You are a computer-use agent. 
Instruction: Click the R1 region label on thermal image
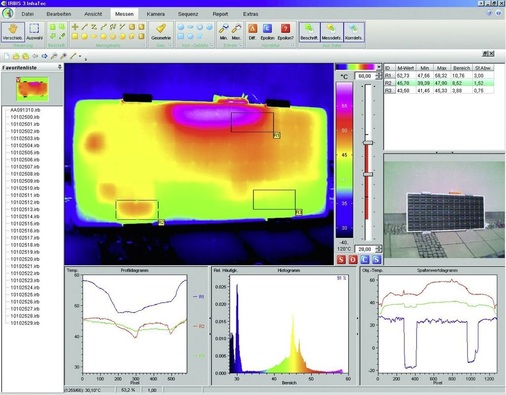(277, 135)
